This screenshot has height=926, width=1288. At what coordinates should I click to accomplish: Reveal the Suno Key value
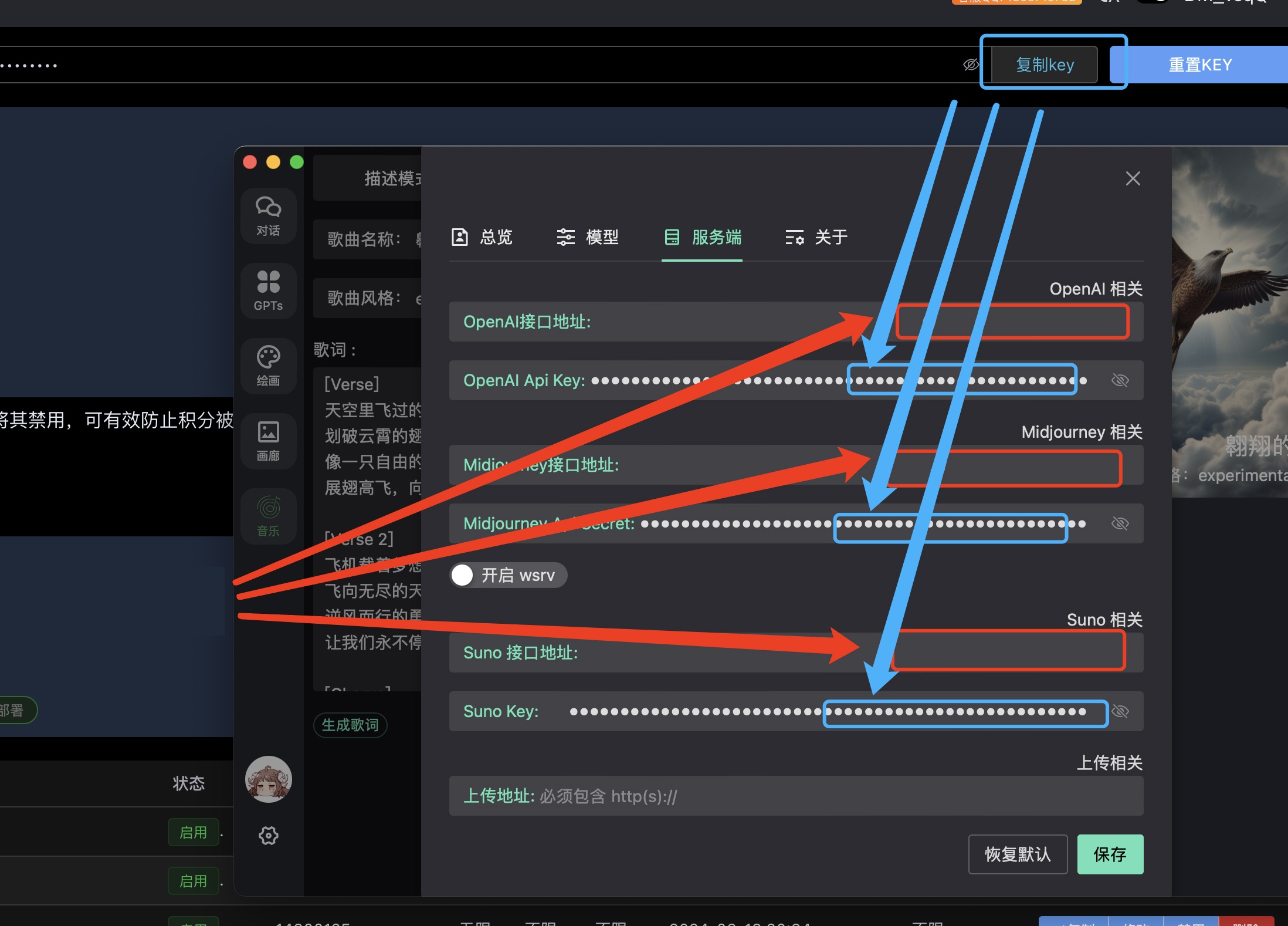tap(1120, 711)
